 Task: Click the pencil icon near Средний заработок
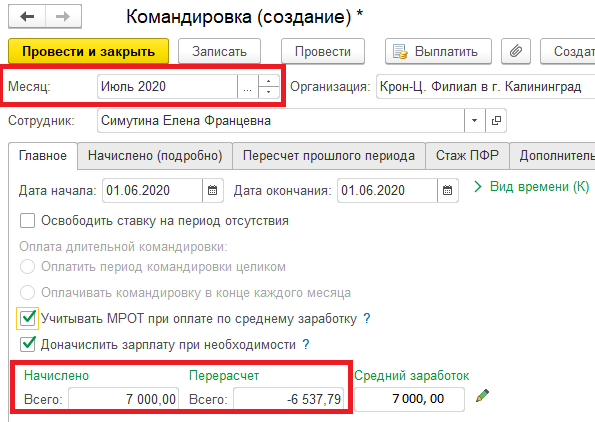coord(482,396)
